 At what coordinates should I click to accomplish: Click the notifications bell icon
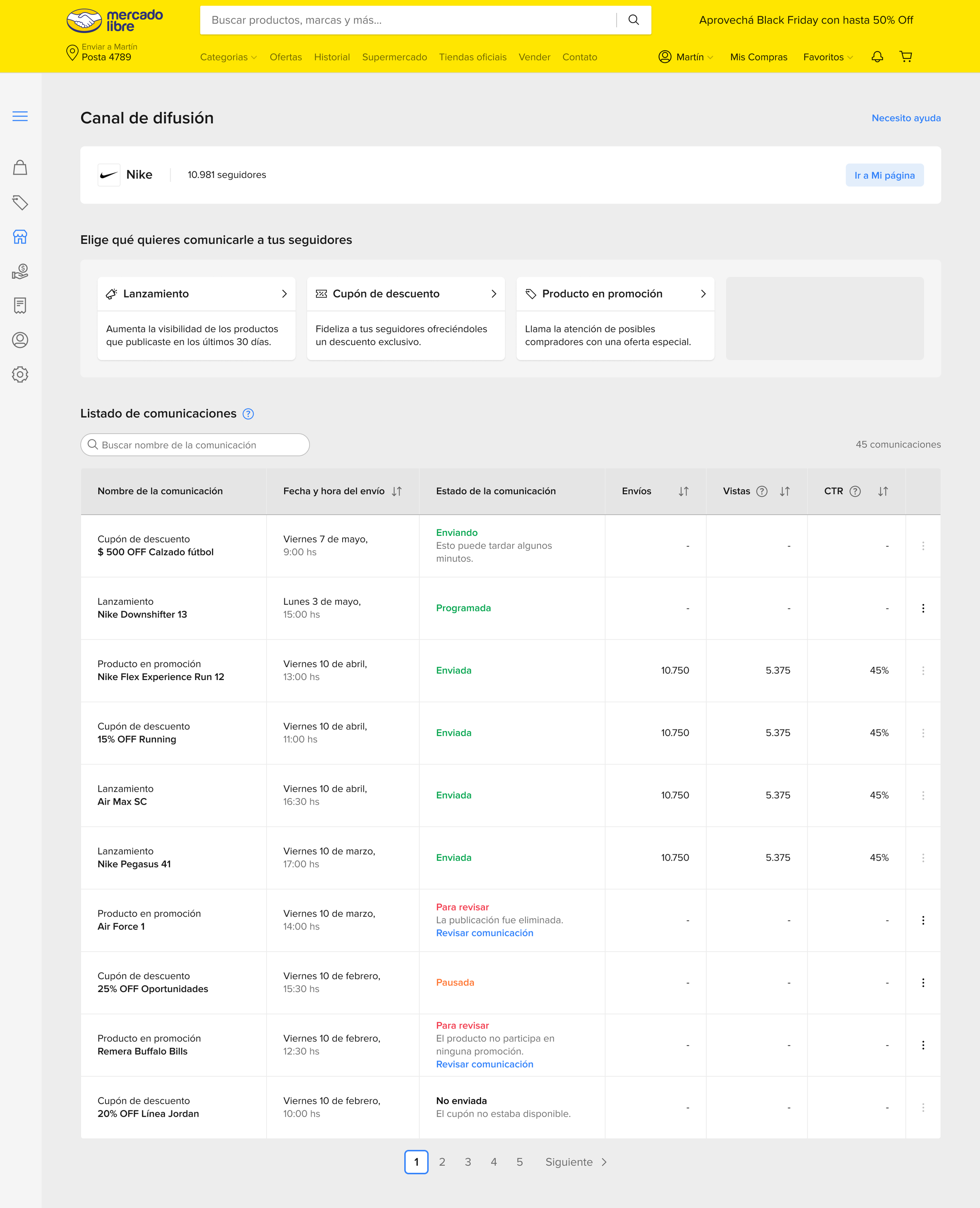point(877,57)
